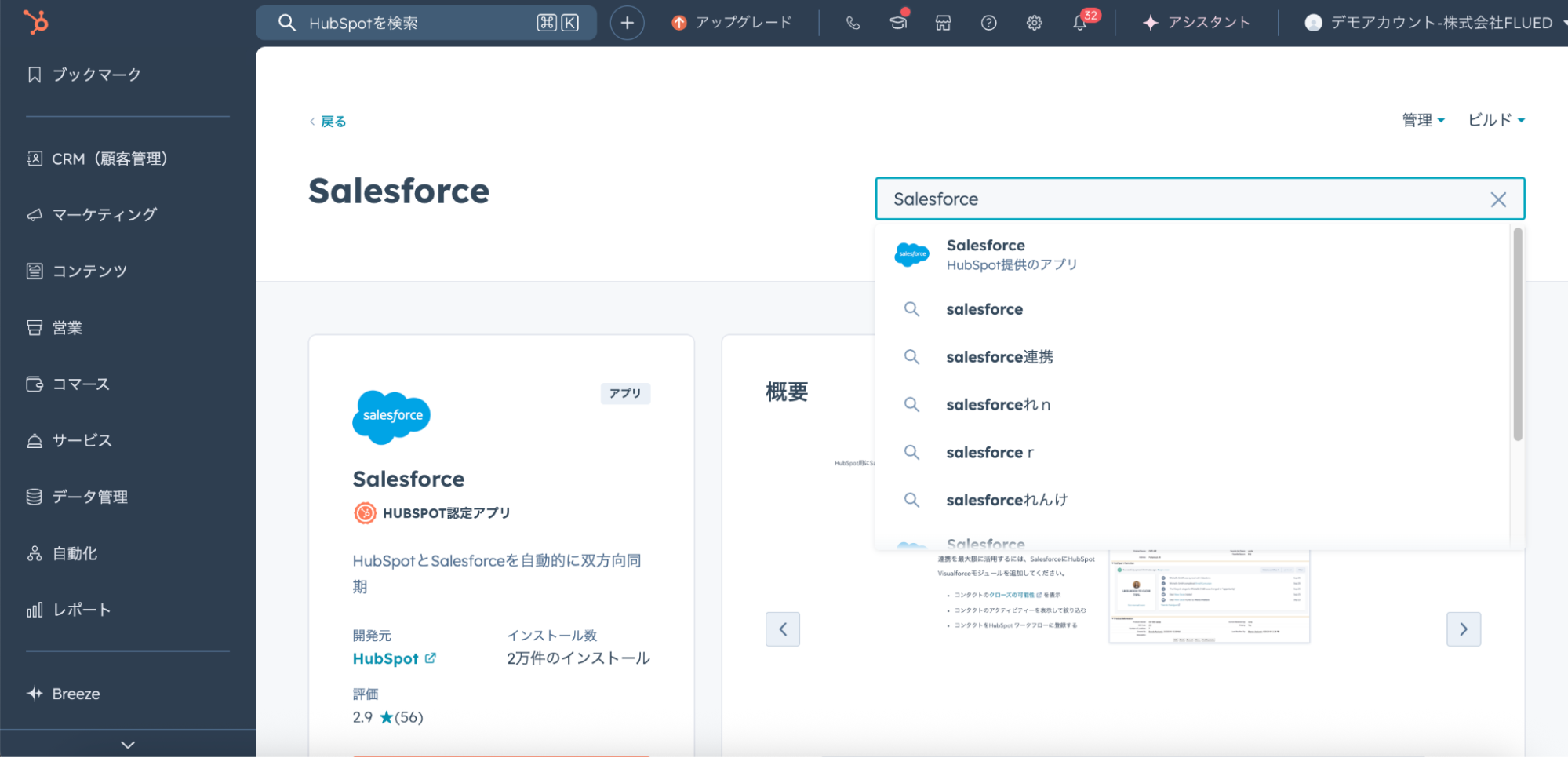
Task: Click the suggestions list scrollbar
Action: click(1517, 333)
